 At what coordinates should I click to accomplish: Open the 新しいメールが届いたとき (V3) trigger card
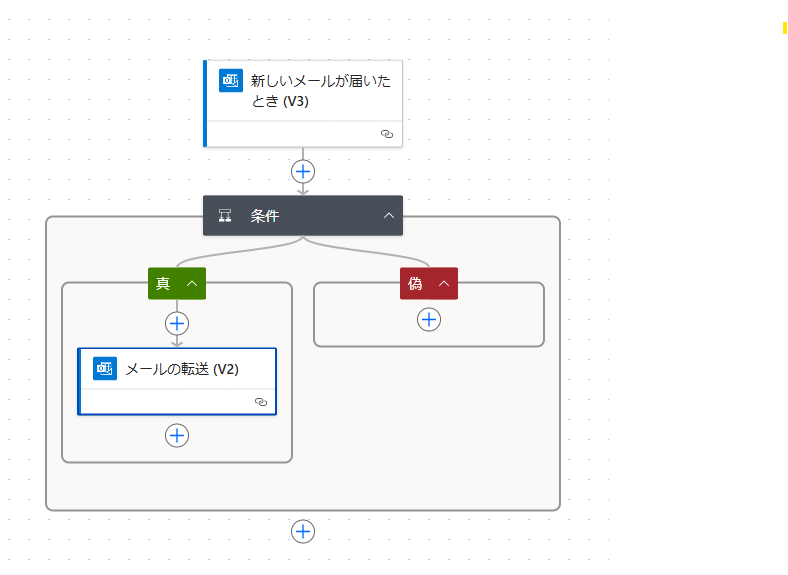(303, 104)
